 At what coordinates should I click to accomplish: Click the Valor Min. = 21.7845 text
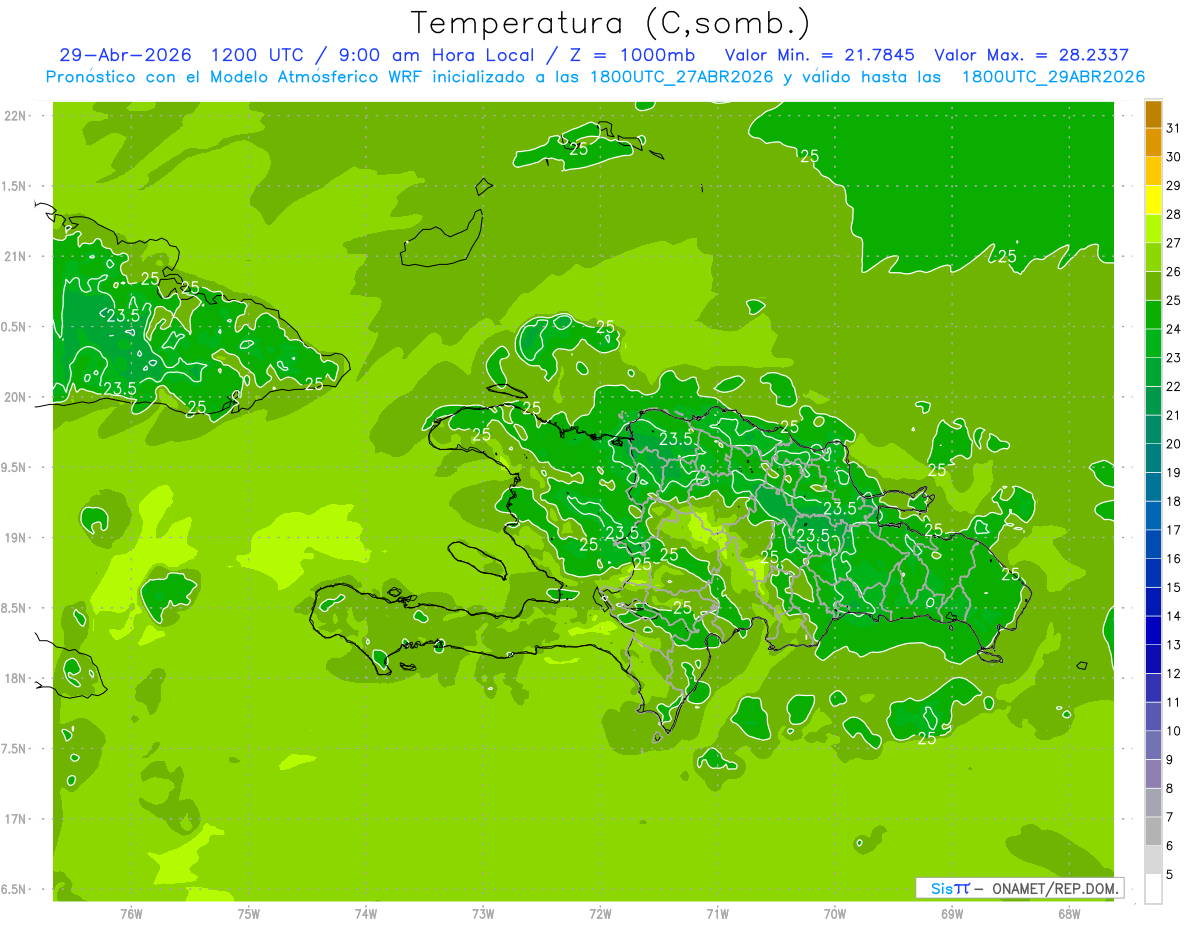point(819,55)
